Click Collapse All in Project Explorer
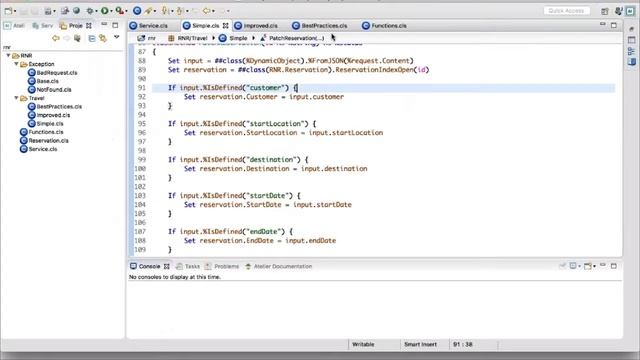Image resolution: width=640 pixels, height=360 pixels. click(x=92, y=38)
